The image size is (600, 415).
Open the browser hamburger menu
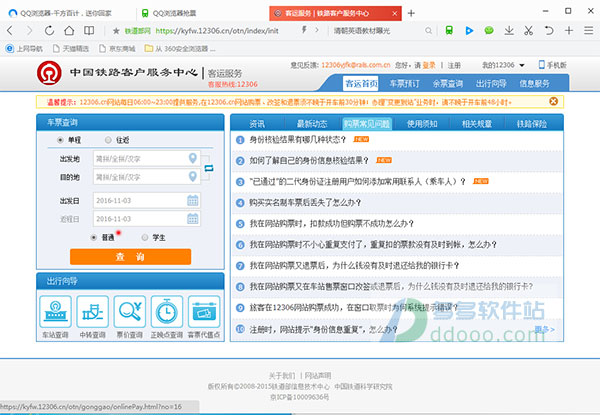click(x=589, y=31)
